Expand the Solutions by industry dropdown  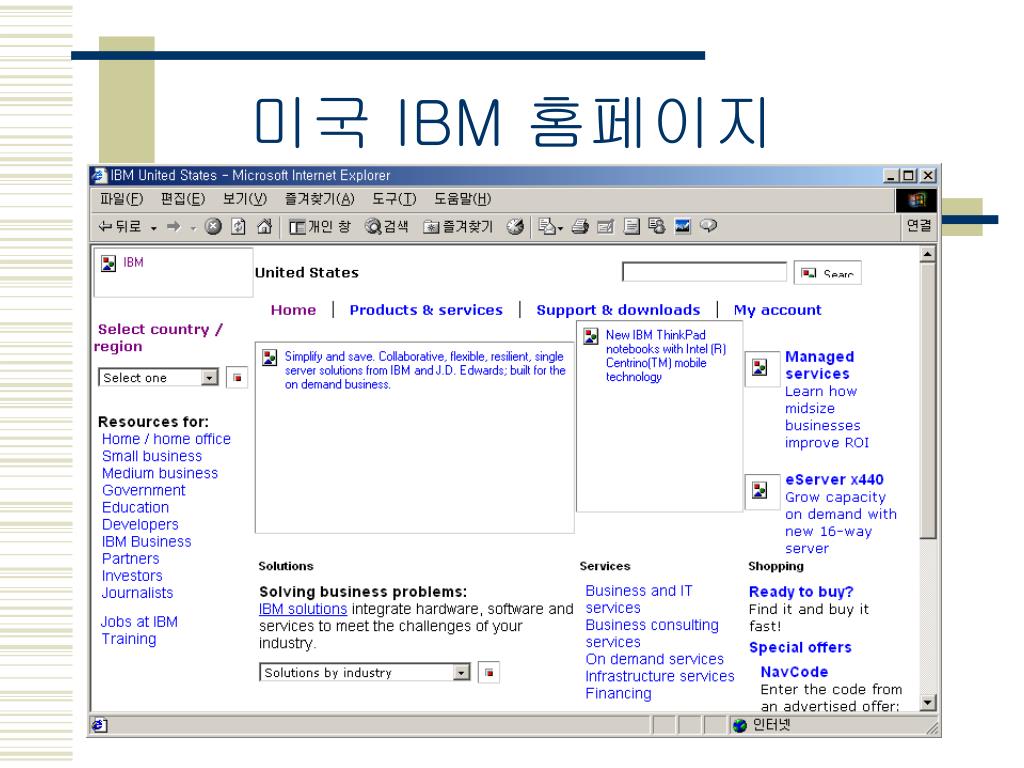click(x=462, y=672)
